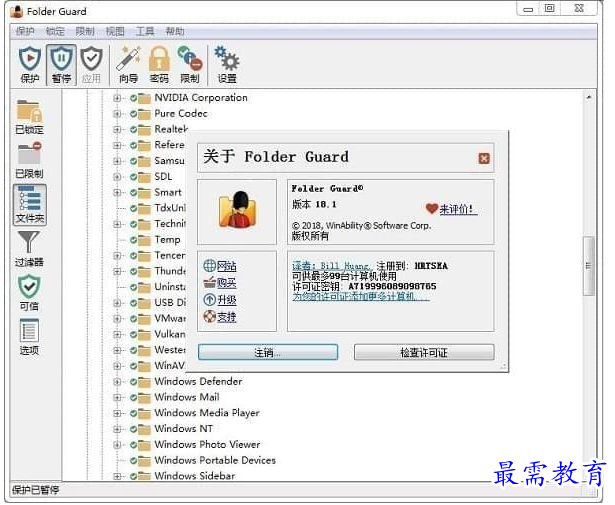This screenshot has height=505, width=615.
Task: Toggle green status mark of Pure Codec
Action: tap(133, 114)
